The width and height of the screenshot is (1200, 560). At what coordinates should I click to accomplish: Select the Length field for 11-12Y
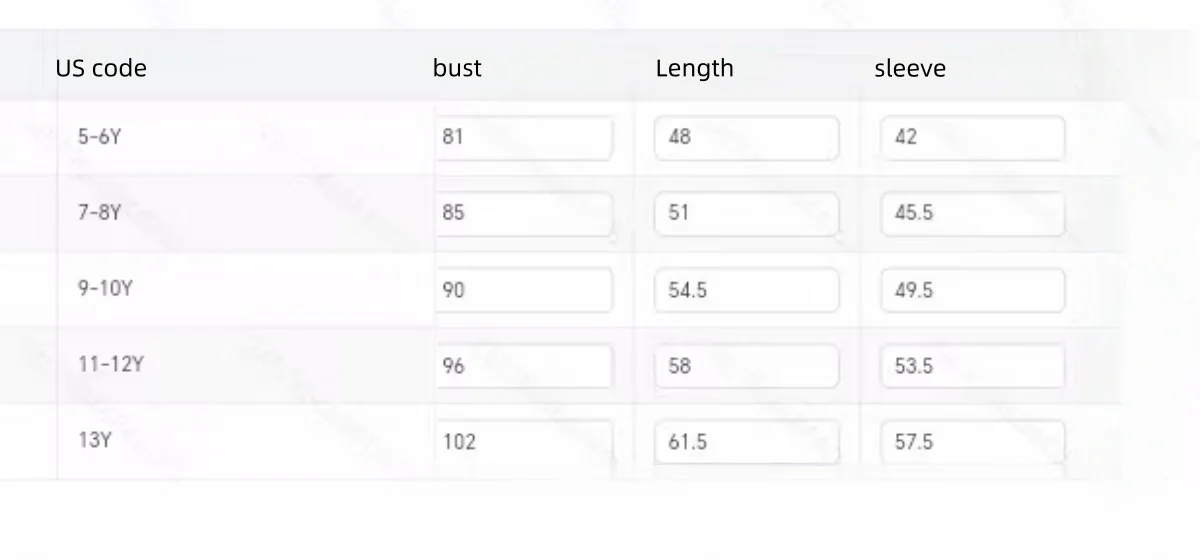[x=746, y=366]
